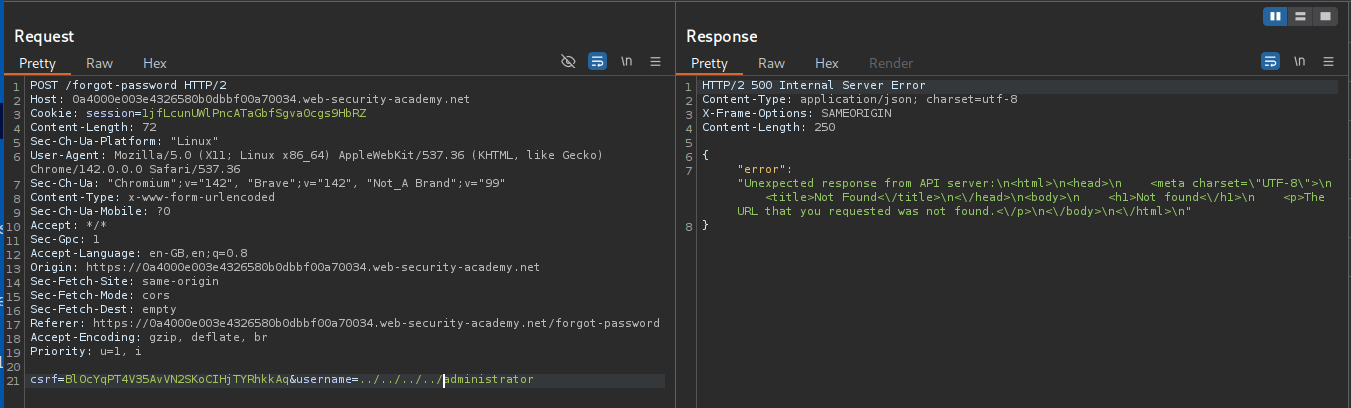This screenshot has height=408, width=1351.
Task: Open Request panel options hamburger menu
Action: click(656, 62)
